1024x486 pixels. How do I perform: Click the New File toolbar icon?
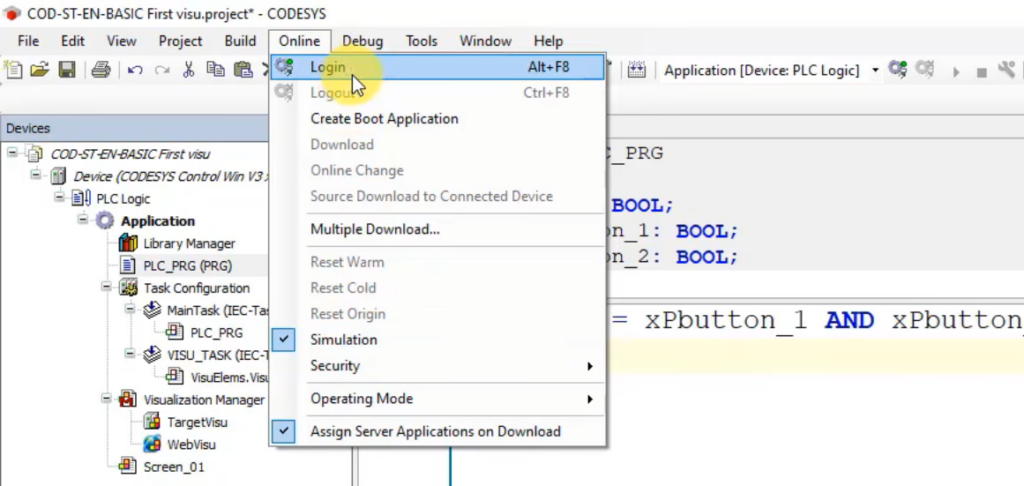pos(14,70)
